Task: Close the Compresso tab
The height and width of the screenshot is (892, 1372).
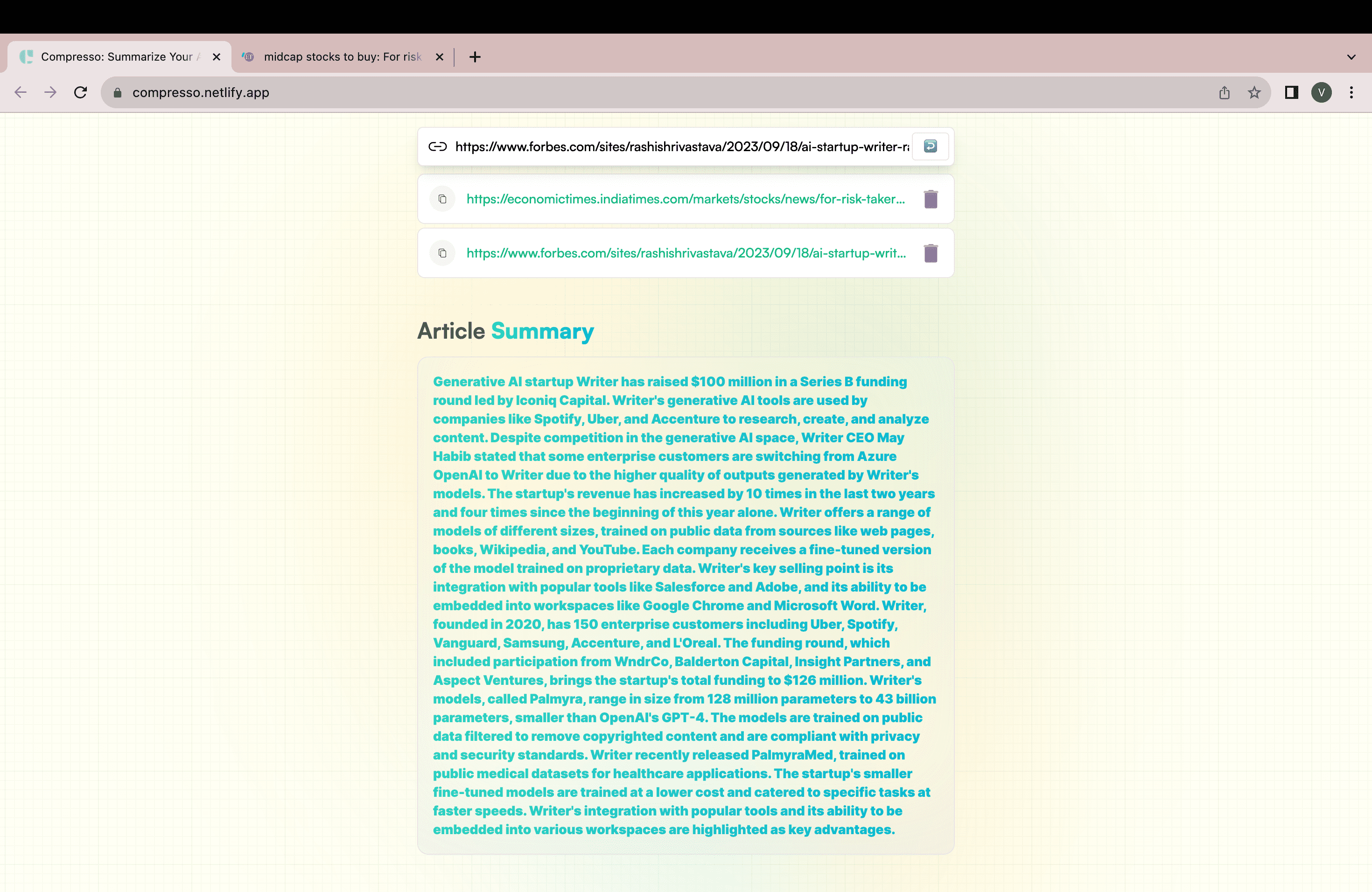Action: pyautogui.click(x=217, y=57)
